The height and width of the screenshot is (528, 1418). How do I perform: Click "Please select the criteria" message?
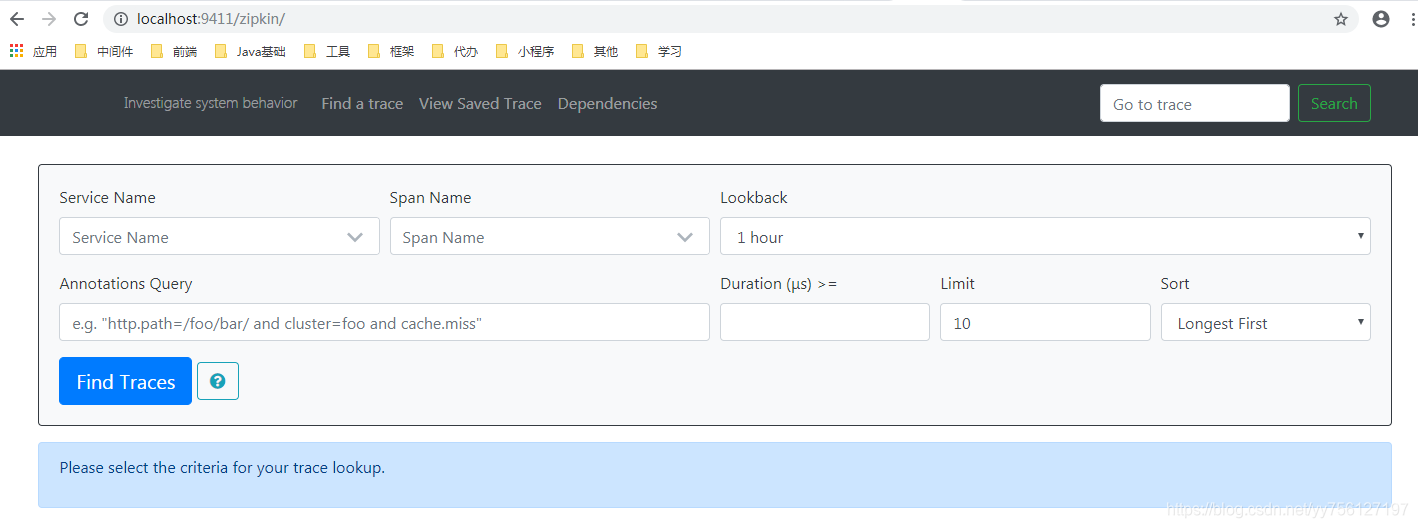[222, 467]
